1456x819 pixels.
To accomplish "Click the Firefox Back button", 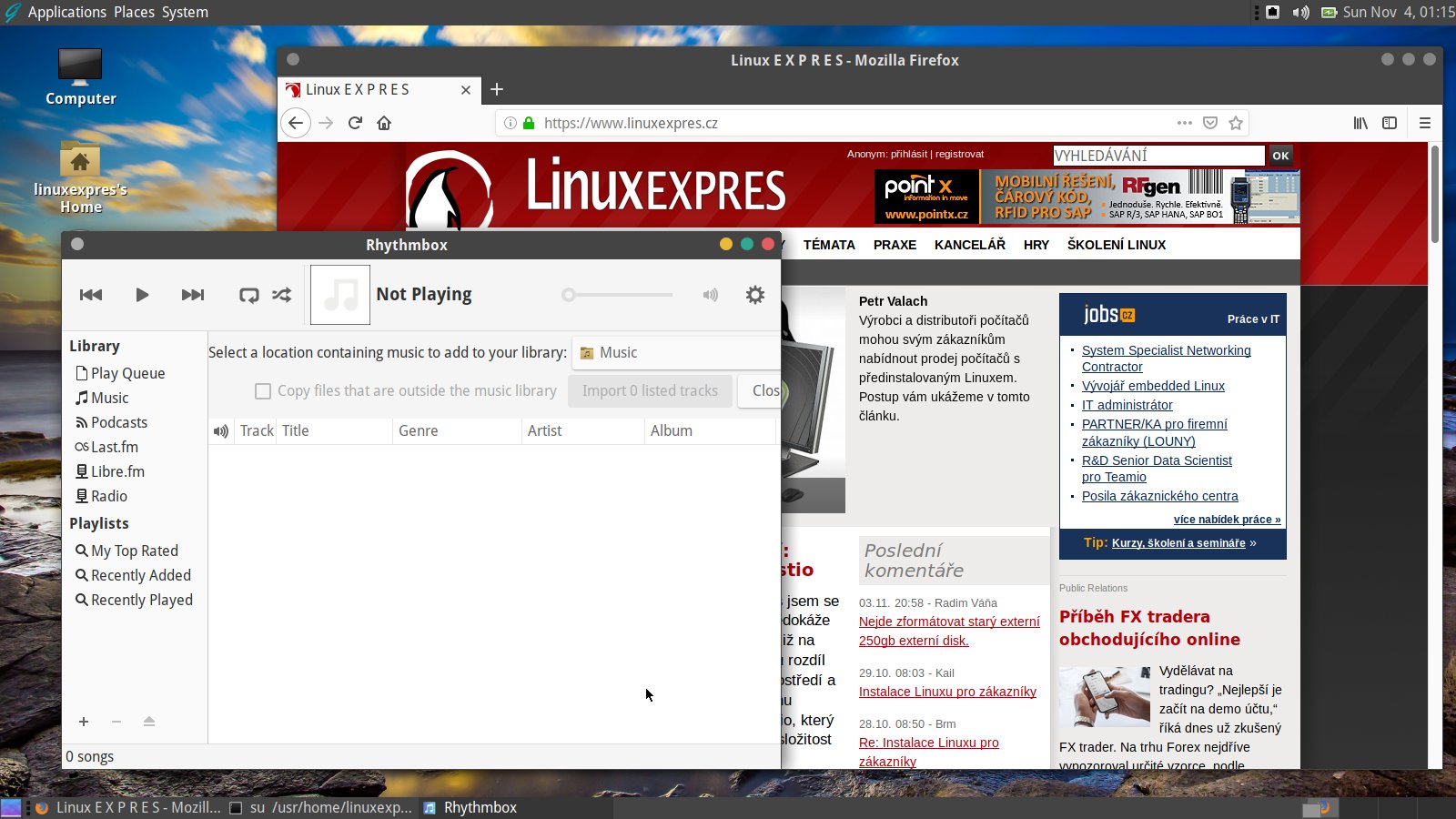I will [x=296, y=123].
